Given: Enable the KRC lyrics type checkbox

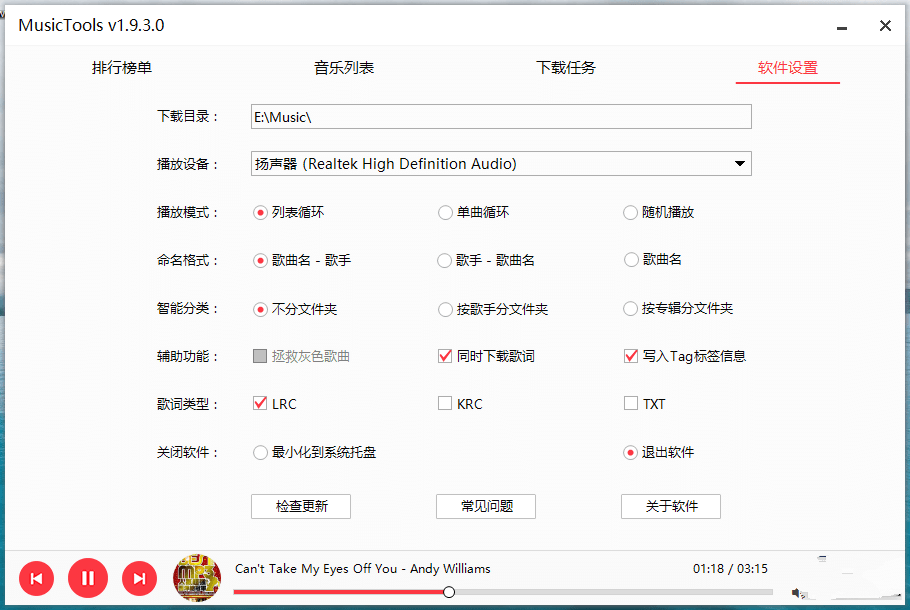Looking at the screenshot, I should [x=445, y=404].
